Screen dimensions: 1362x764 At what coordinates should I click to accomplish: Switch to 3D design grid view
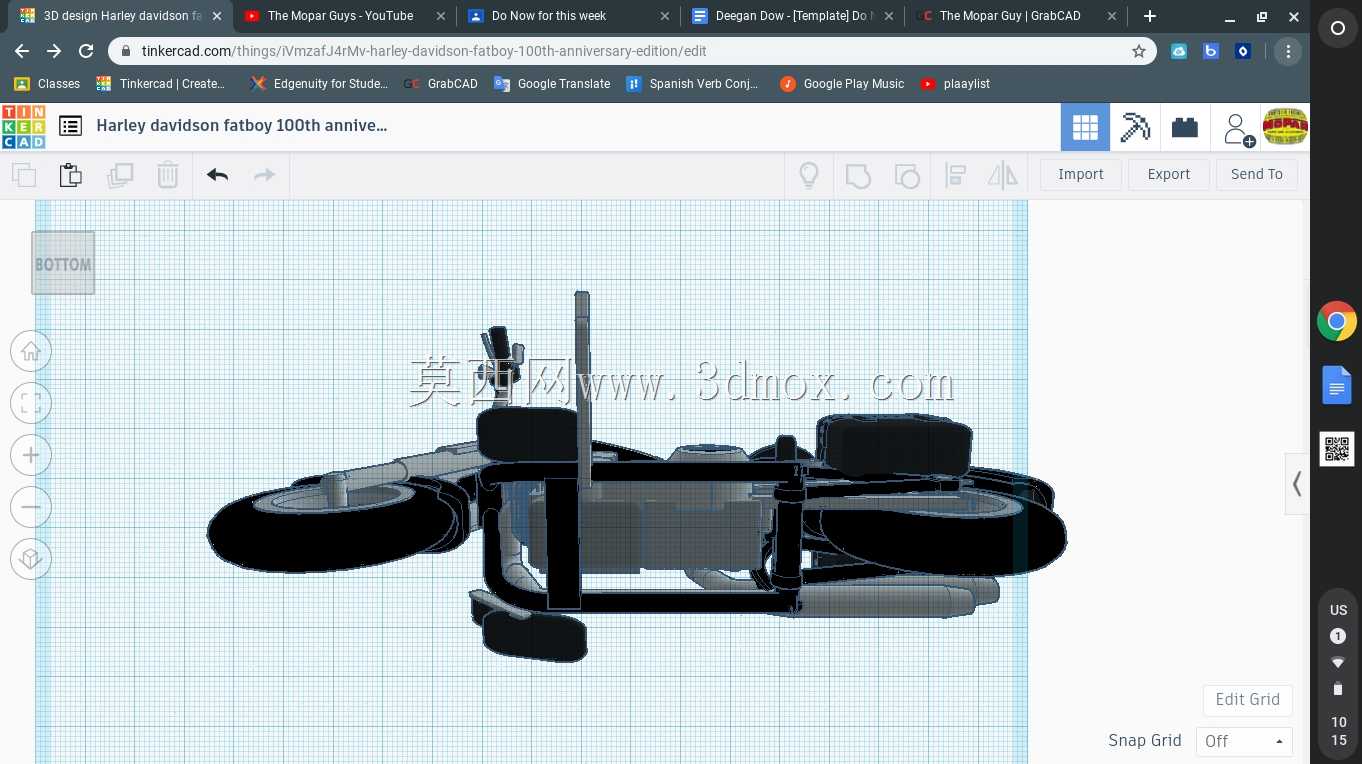tap(1085, 127)
